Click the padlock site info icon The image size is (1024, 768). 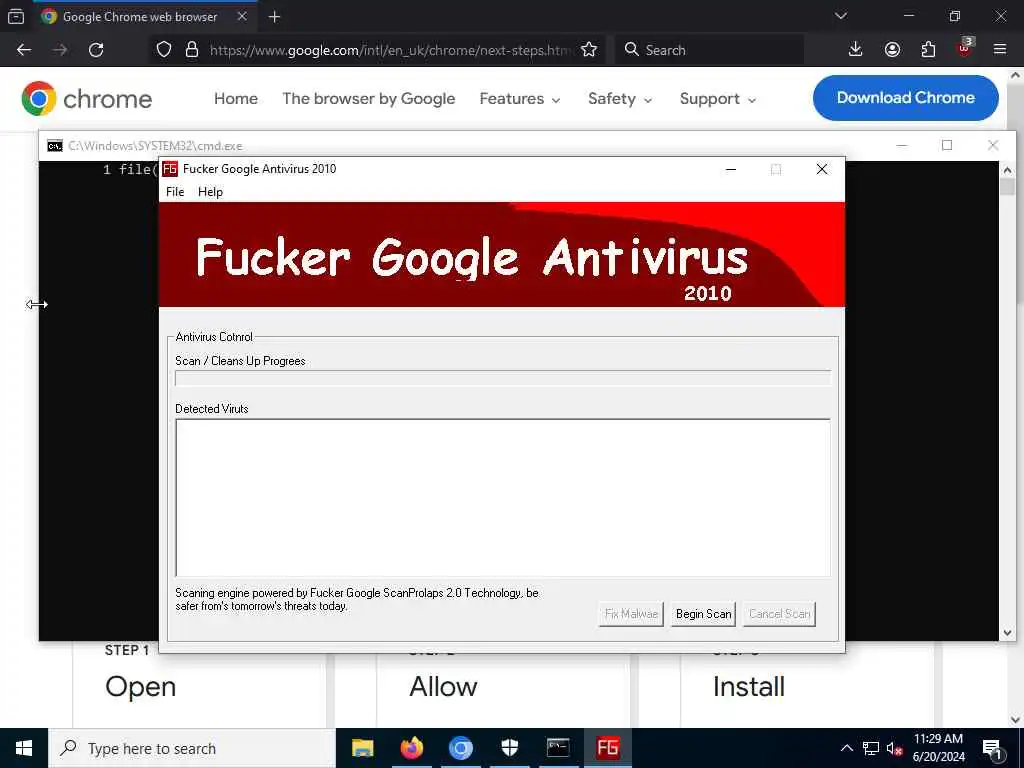coord(191,50)
